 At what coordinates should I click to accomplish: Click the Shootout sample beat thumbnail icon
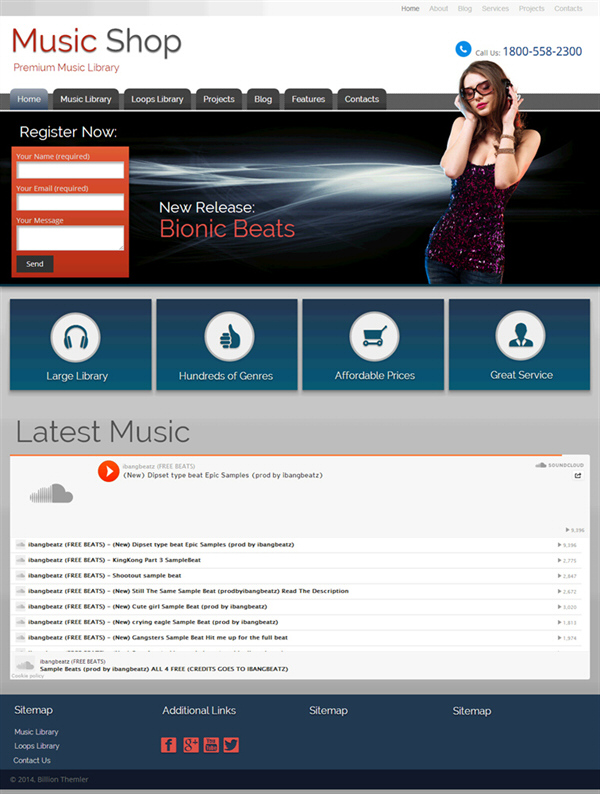click(x=21, y=576)
